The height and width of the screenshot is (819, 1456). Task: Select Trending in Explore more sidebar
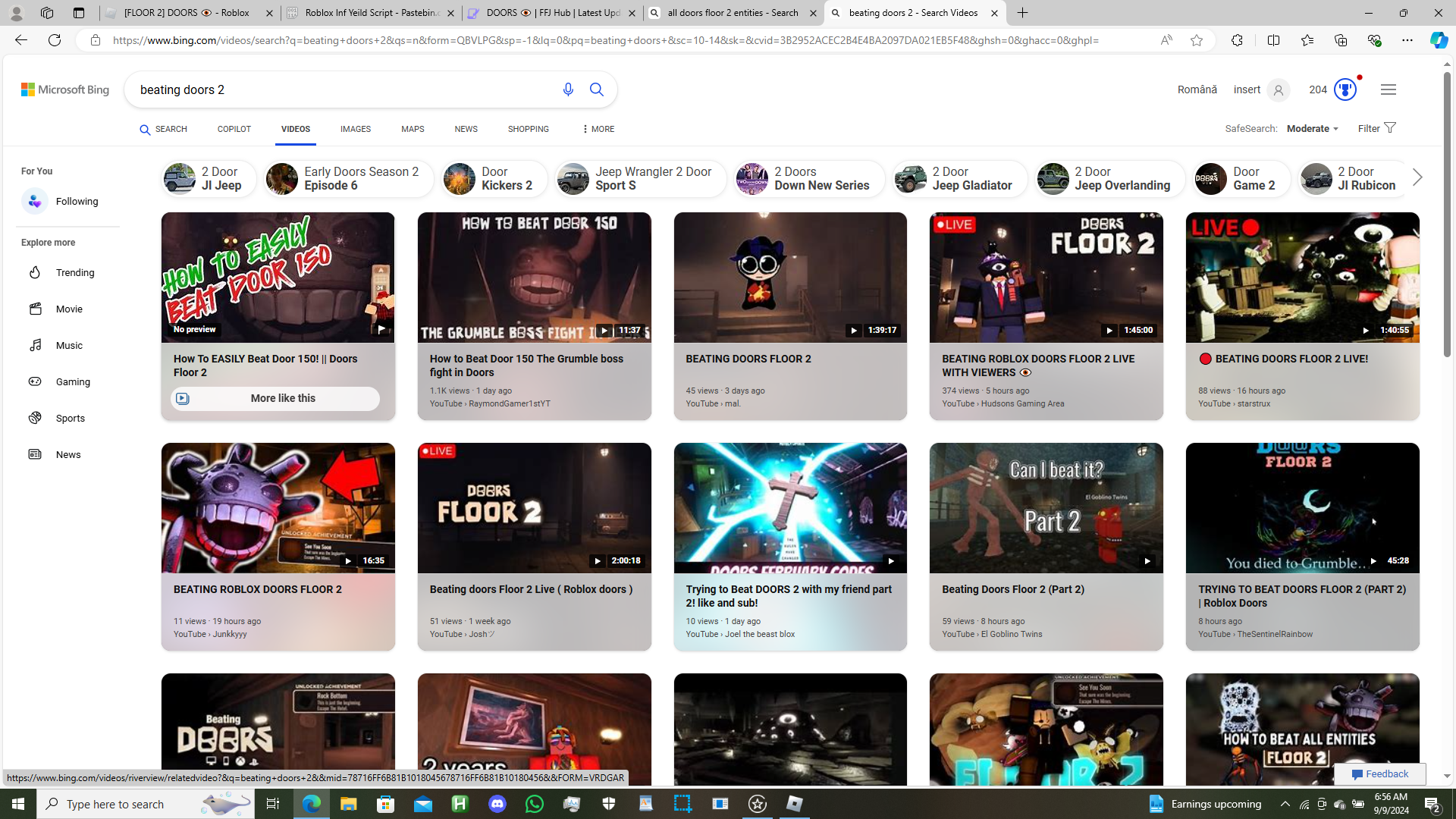(x=74, y=273)
